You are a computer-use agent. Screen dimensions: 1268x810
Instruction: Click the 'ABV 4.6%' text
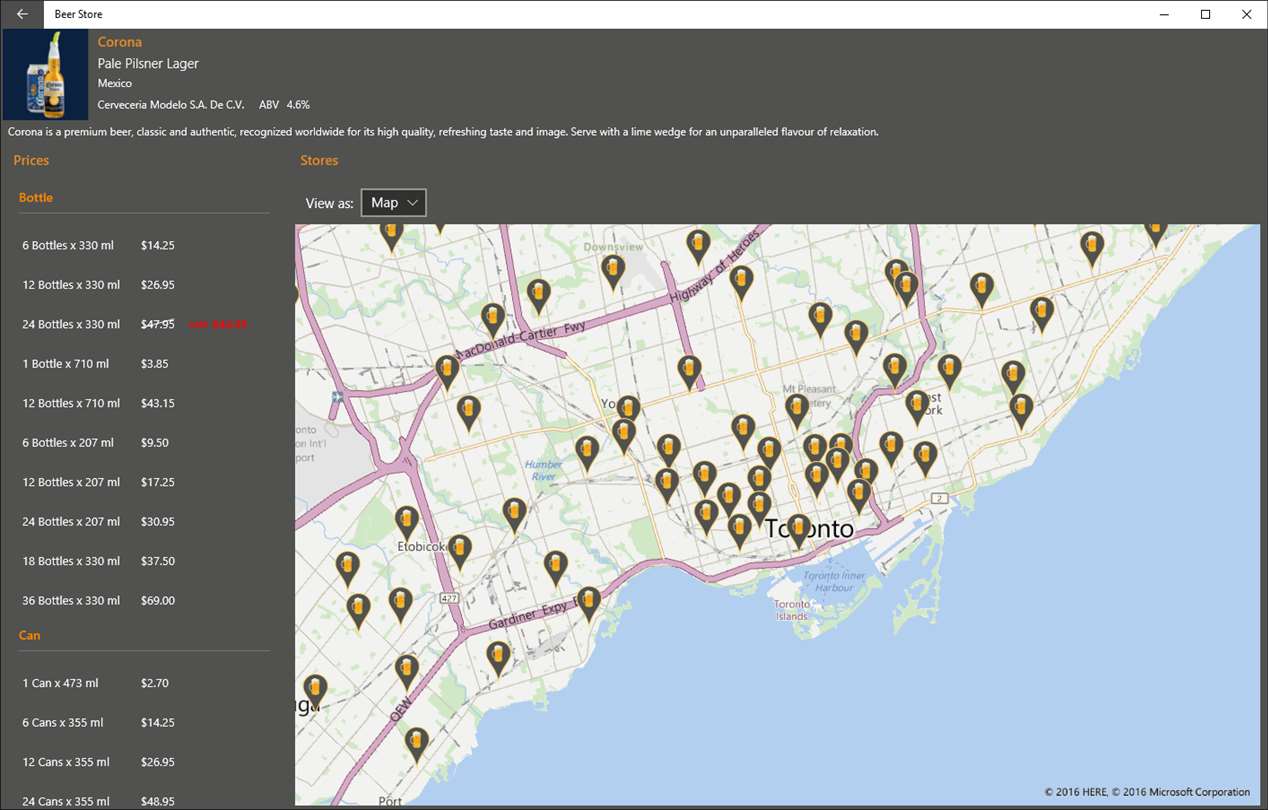[284, 104]
